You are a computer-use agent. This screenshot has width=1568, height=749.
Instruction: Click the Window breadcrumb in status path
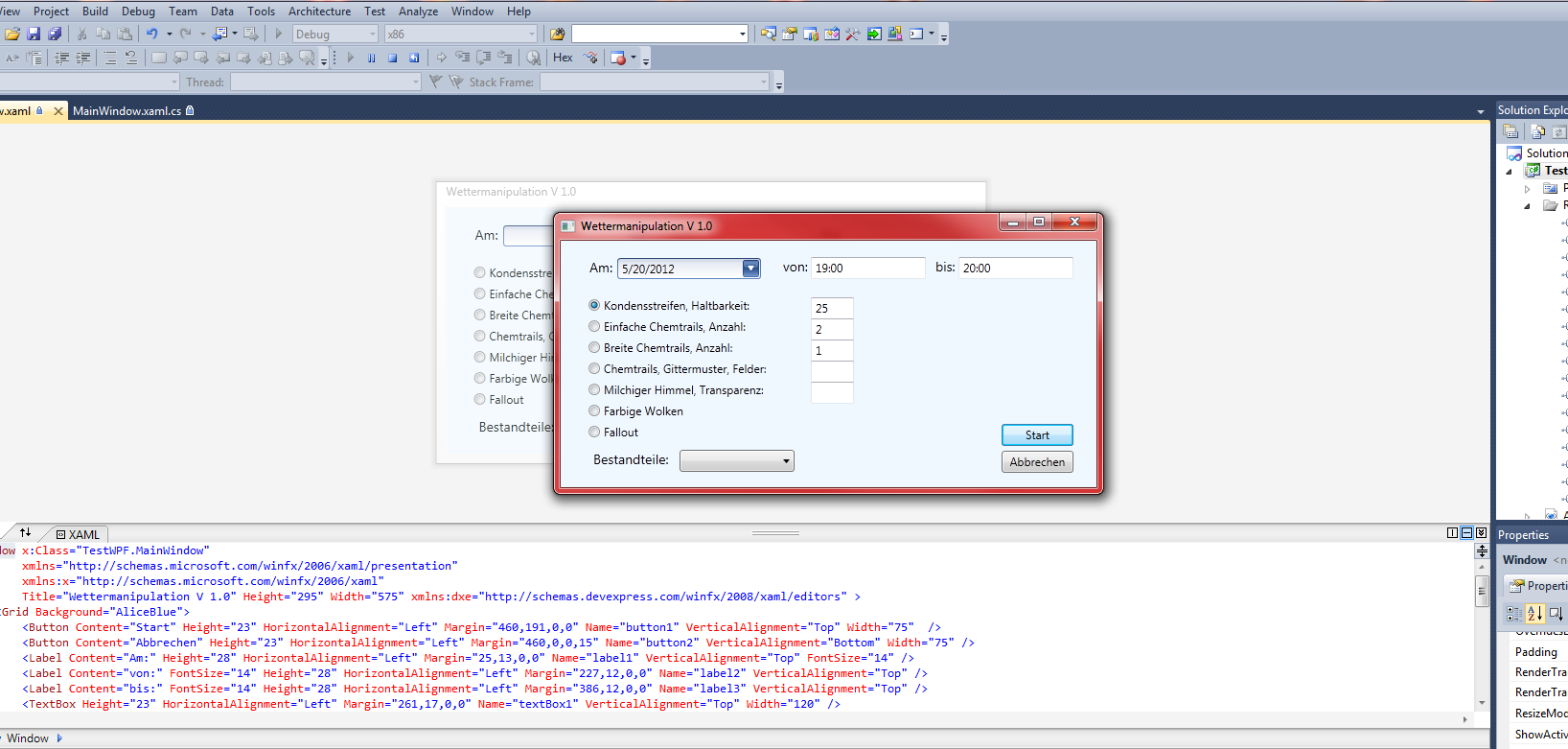click(28, 738)
